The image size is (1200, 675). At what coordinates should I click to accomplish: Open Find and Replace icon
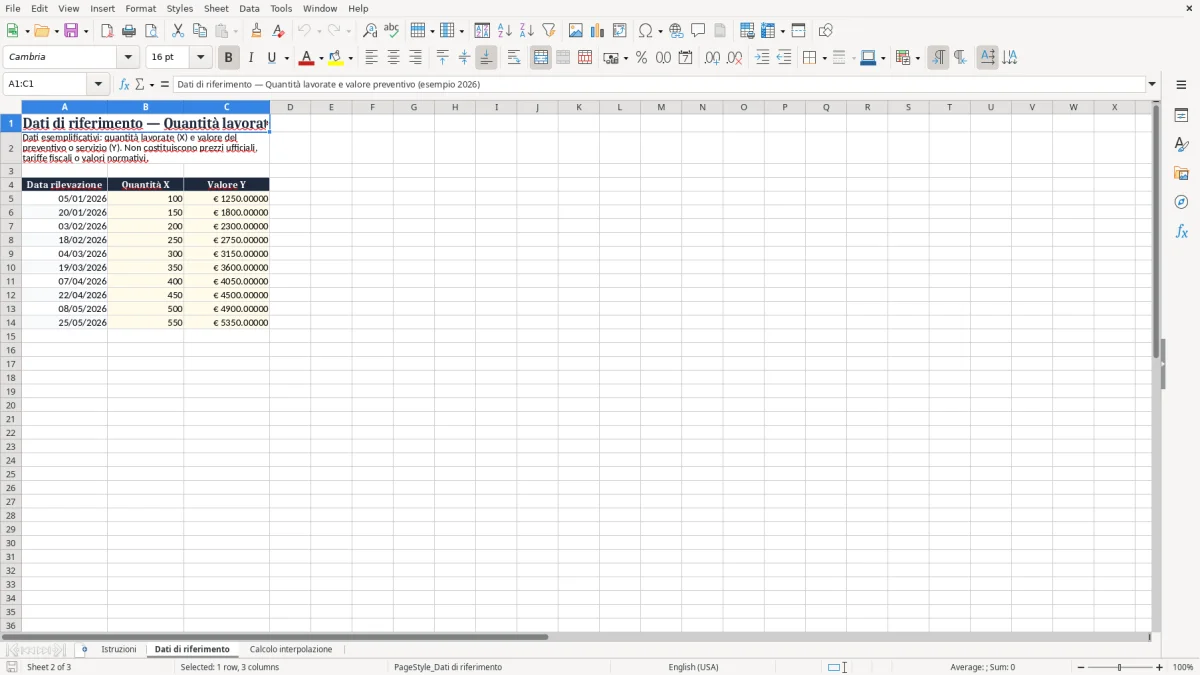[x=370, y=31]
